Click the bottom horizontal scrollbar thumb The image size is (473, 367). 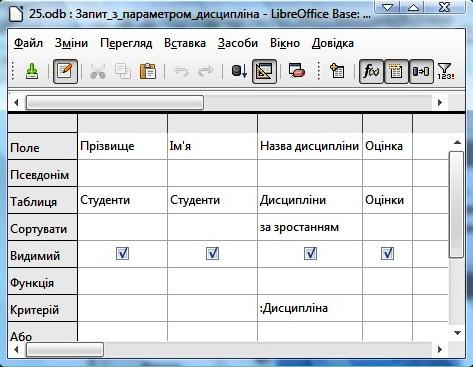click(65, 350)
